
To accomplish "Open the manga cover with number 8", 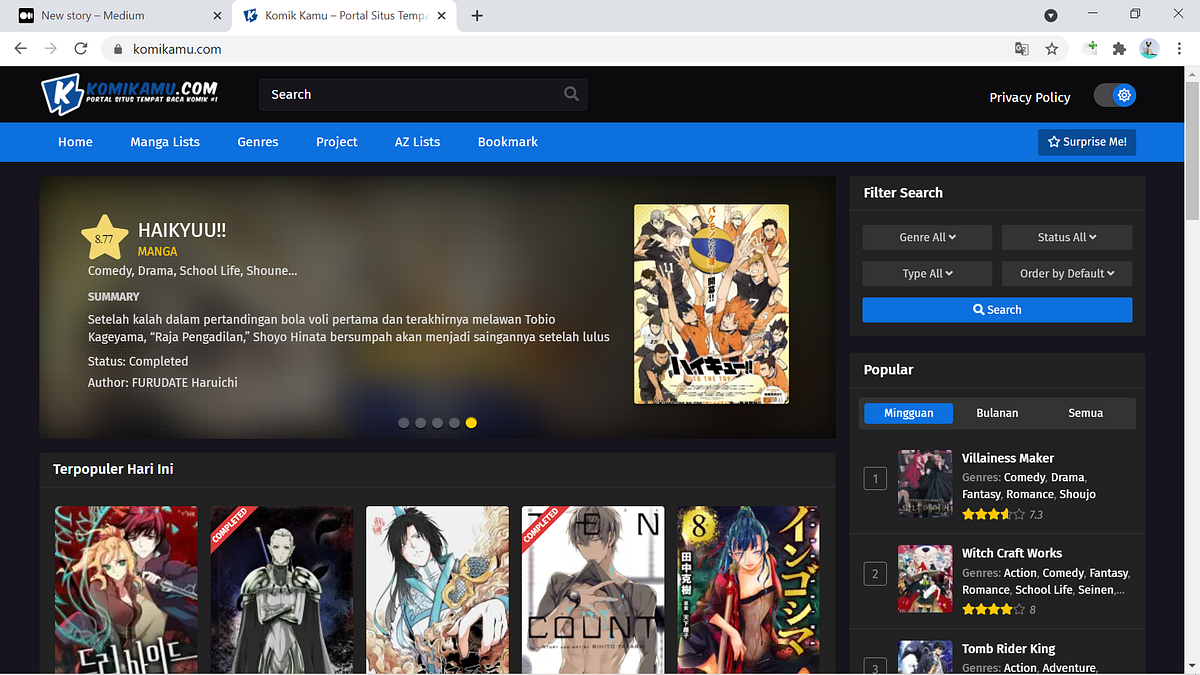I will pos(749,590).
